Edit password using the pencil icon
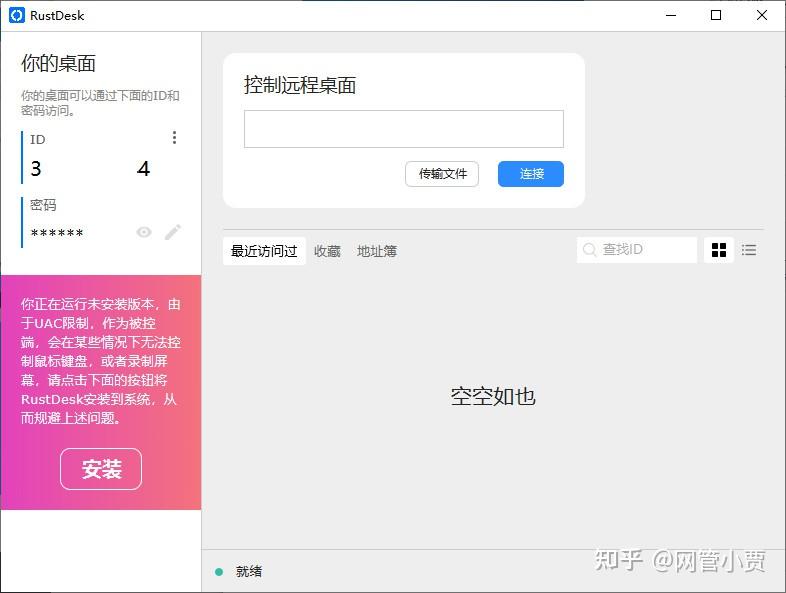 [173, 232]
